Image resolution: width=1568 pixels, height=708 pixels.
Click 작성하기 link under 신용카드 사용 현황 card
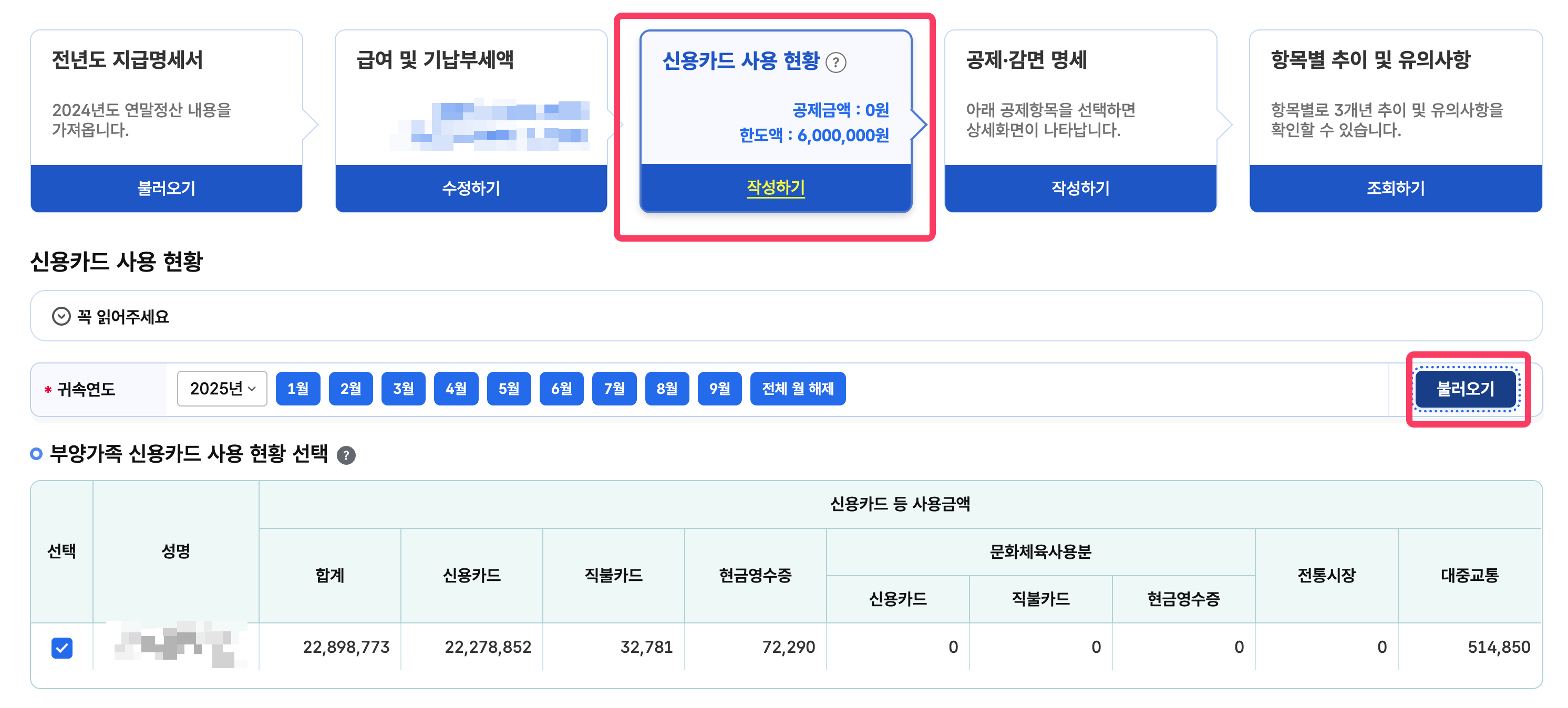click(775, 187)
